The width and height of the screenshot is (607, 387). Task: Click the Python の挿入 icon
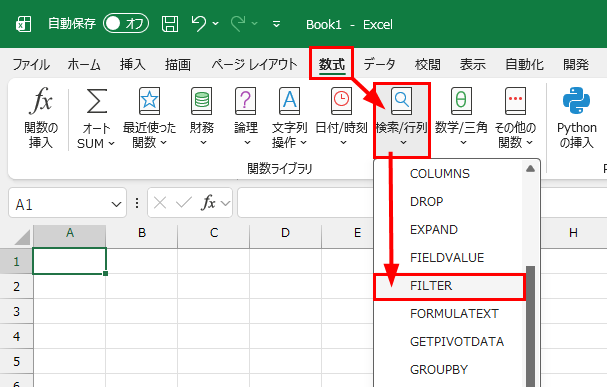pyautogui.click(x=576, y=100)
